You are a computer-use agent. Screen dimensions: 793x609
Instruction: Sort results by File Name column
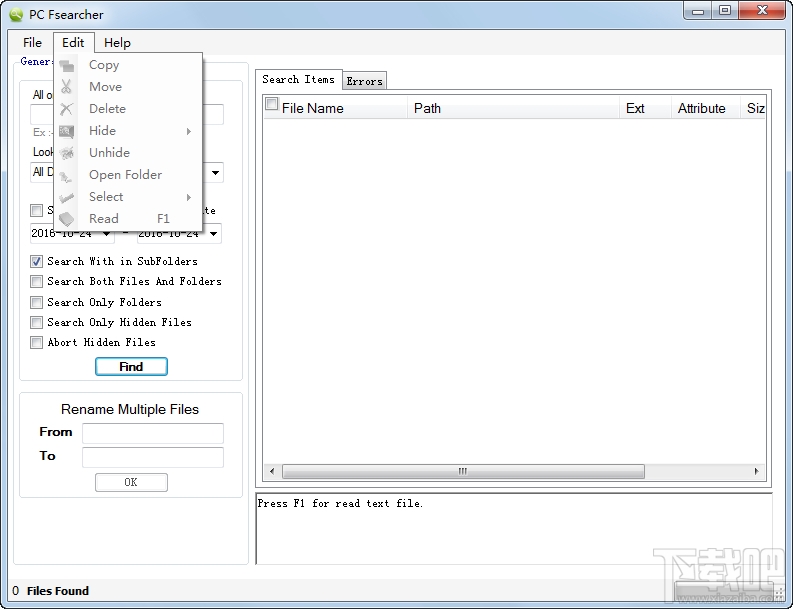tap(335, 108)
